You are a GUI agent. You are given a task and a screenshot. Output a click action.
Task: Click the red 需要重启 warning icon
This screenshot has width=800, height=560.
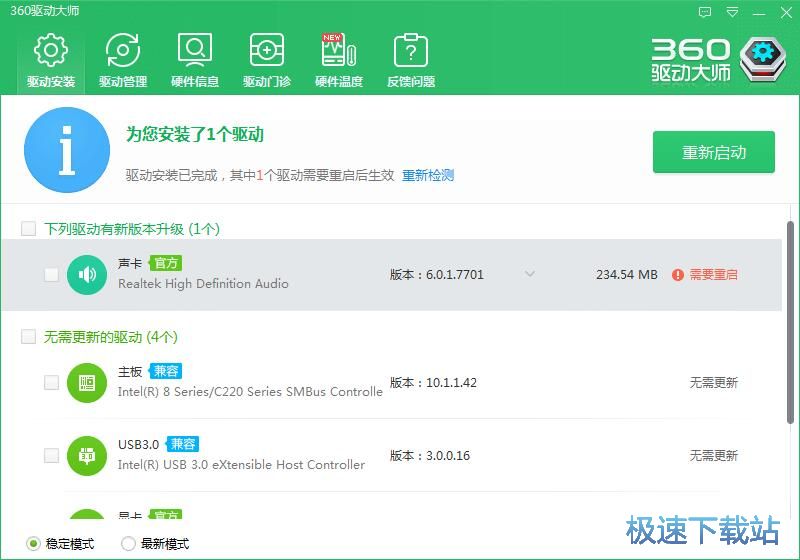tap(678, 275)
